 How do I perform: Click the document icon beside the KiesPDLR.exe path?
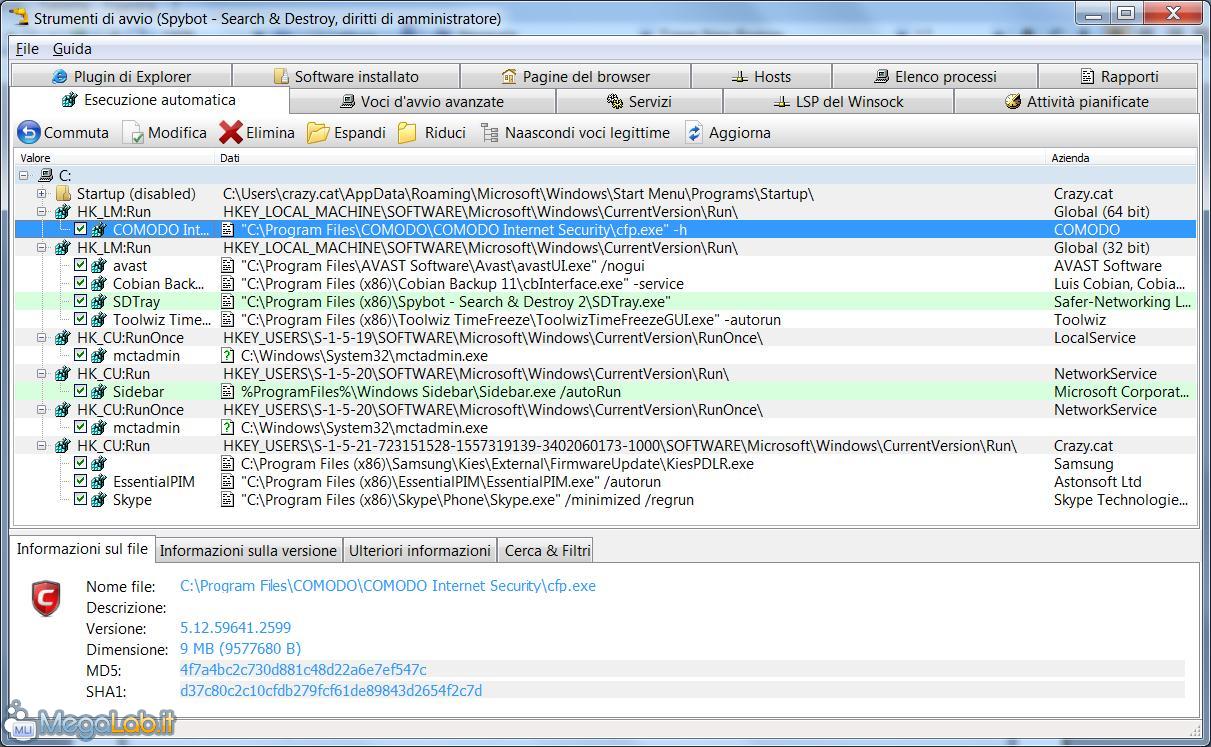[228, 464]
